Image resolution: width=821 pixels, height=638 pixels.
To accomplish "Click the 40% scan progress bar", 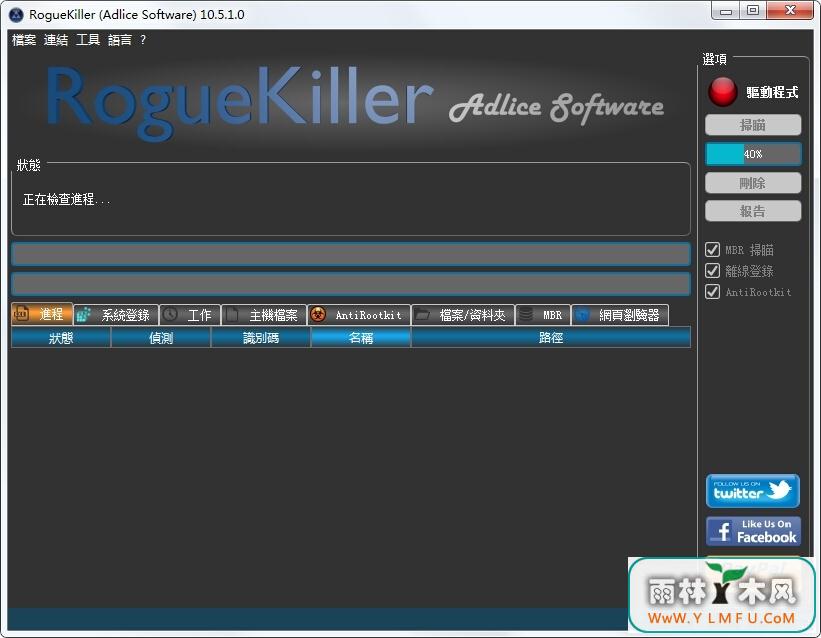I will pyautogui.click(x=753, y=154).
